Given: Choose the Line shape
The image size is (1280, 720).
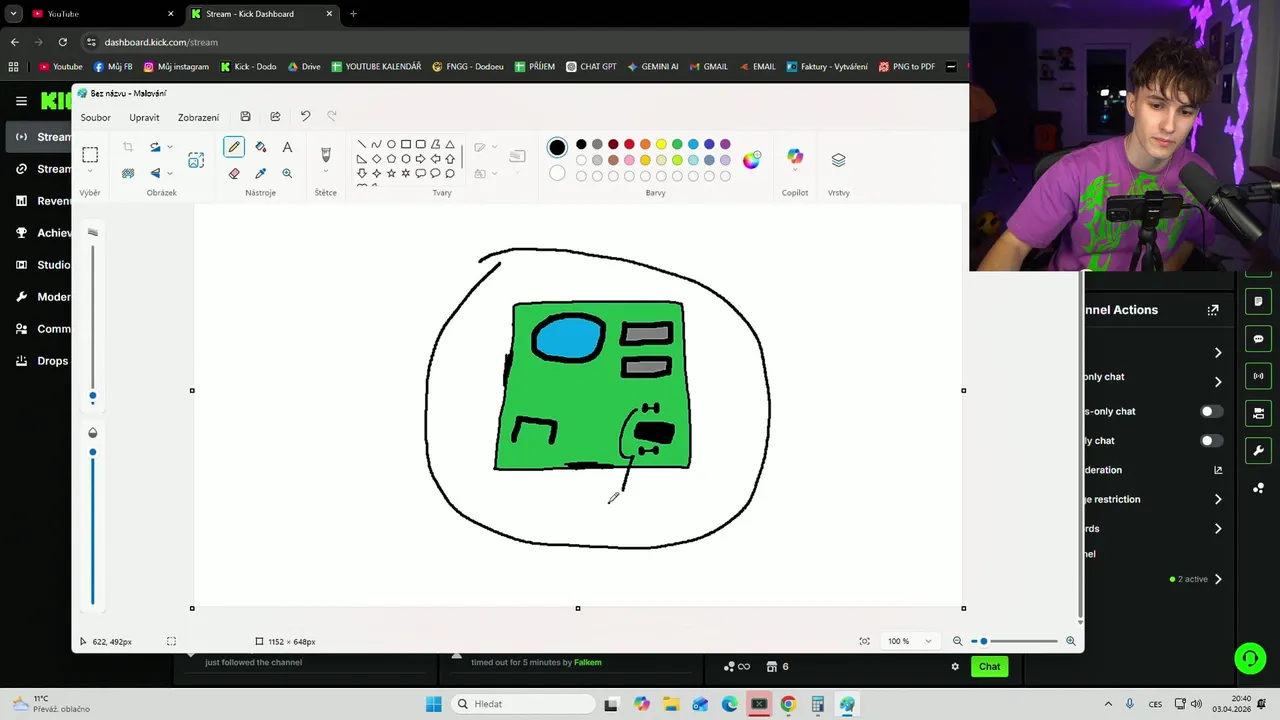Looking at the screenshot, I should pos(362,144).
